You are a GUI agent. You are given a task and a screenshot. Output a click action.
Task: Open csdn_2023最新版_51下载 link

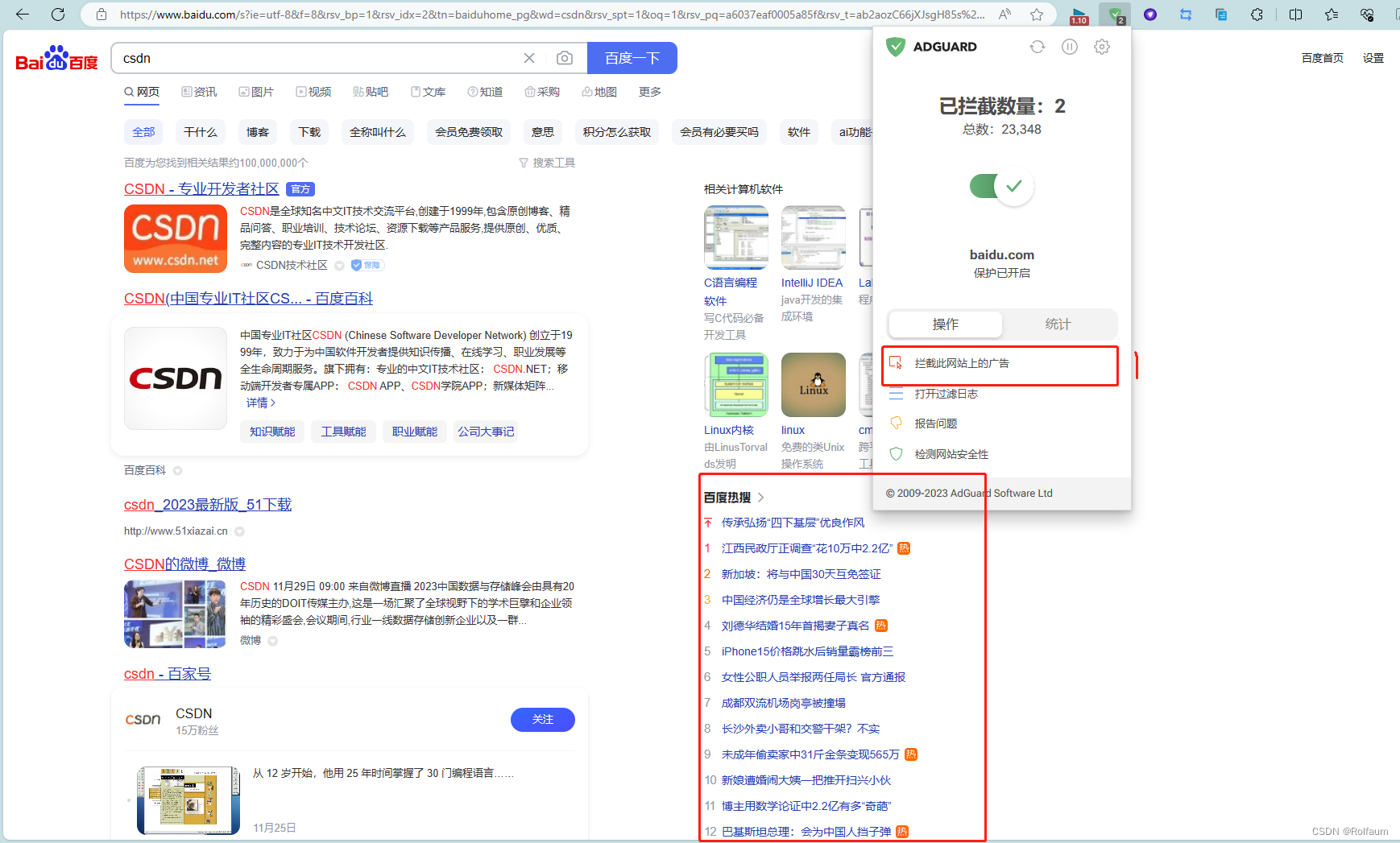208,504
